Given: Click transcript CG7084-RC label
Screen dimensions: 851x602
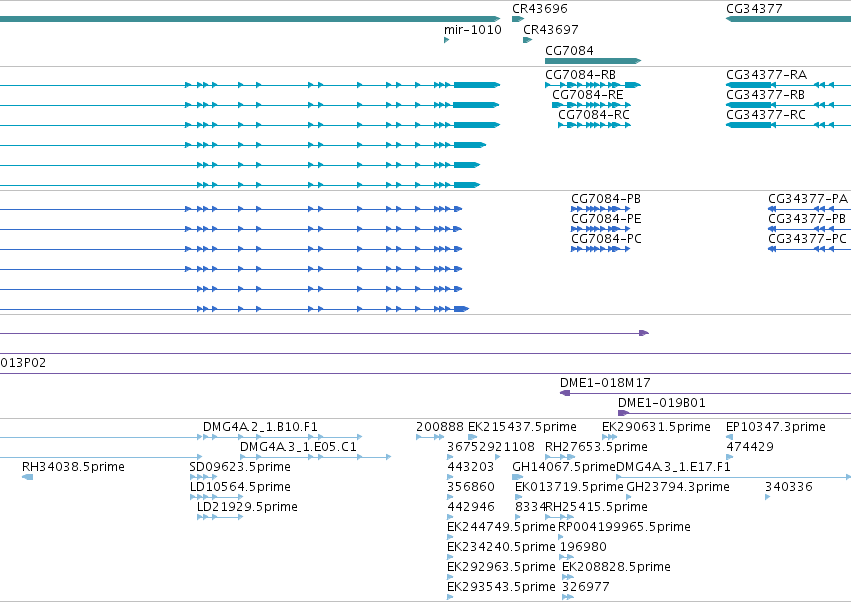Looking at the screenshot, I should (594, 115).
